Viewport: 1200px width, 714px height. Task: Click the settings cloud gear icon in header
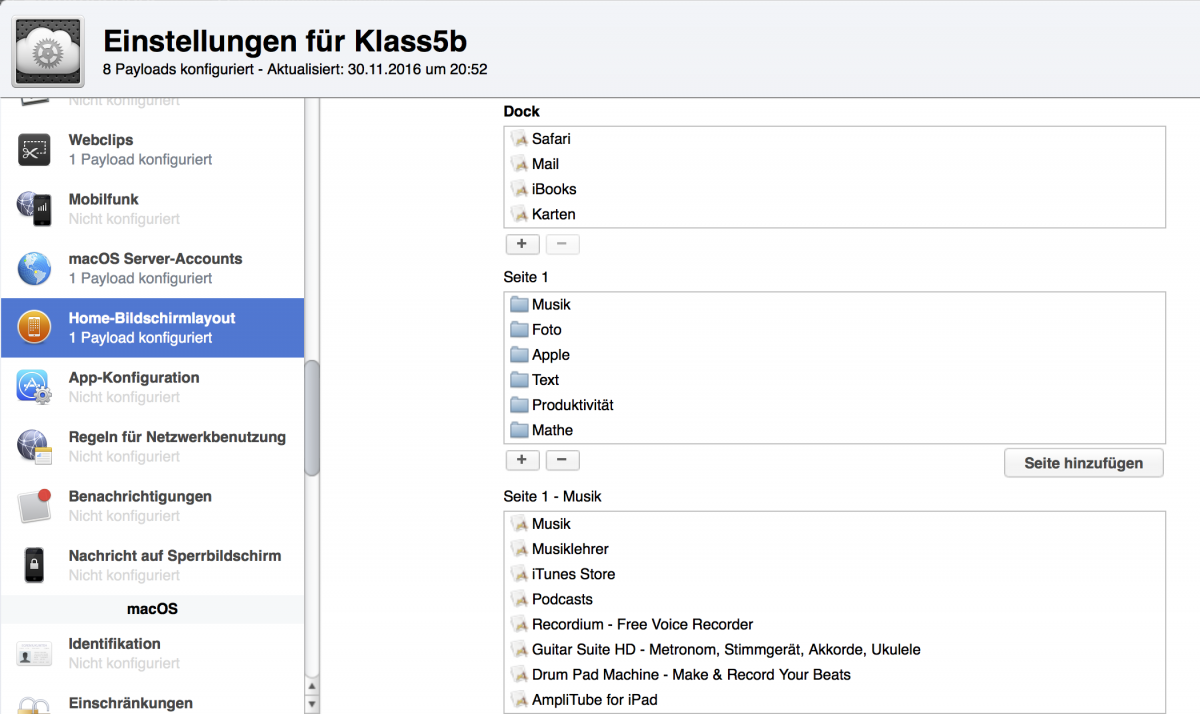48,52
